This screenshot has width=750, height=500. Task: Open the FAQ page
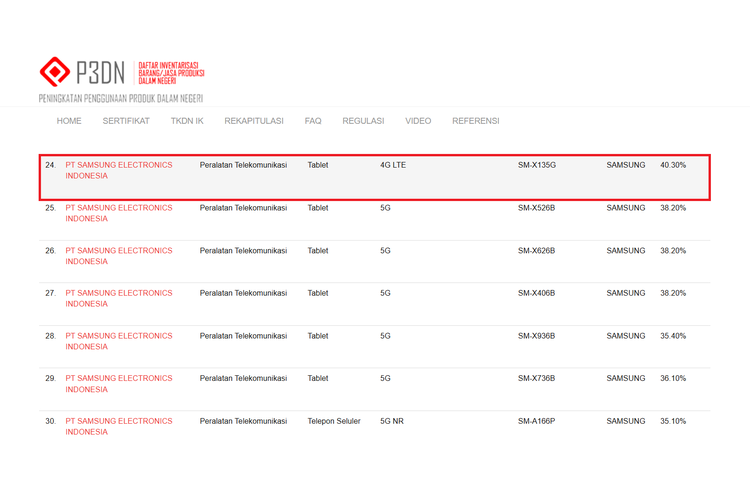313,121
